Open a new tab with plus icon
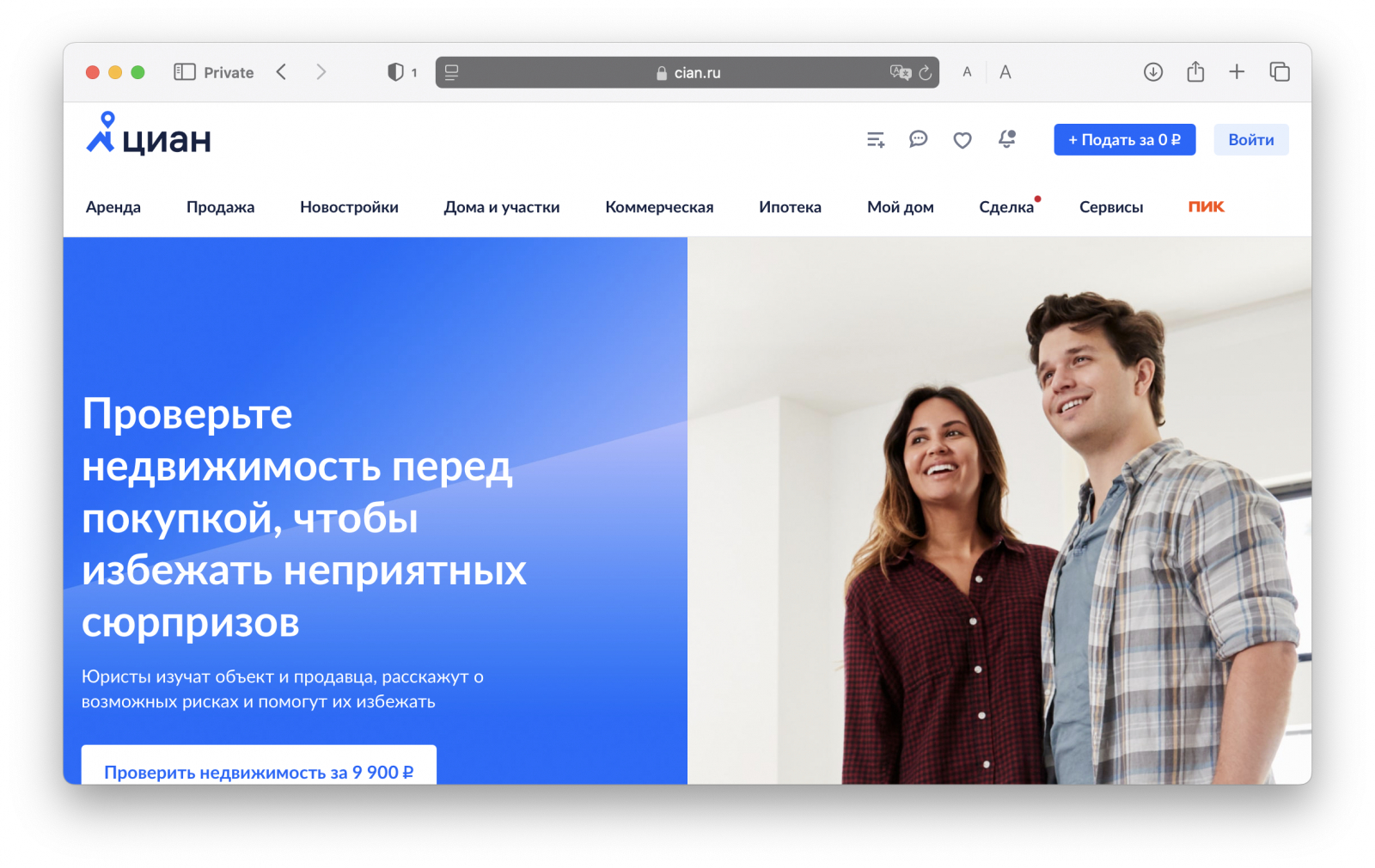The width and height of the screenshot is (1375, 868). tap(1237, 72)
